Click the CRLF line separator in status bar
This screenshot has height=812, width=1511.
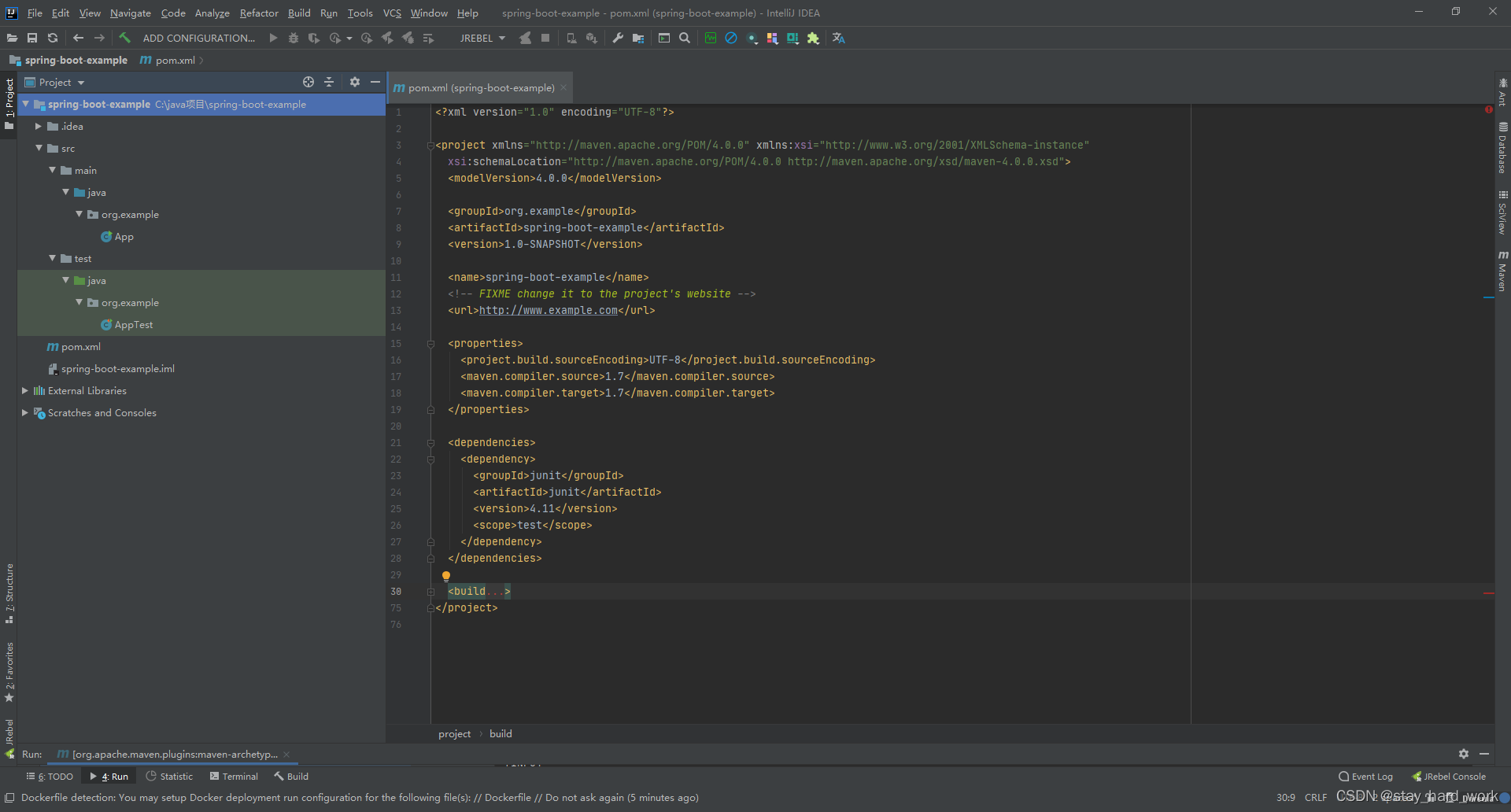[1316, 797]
